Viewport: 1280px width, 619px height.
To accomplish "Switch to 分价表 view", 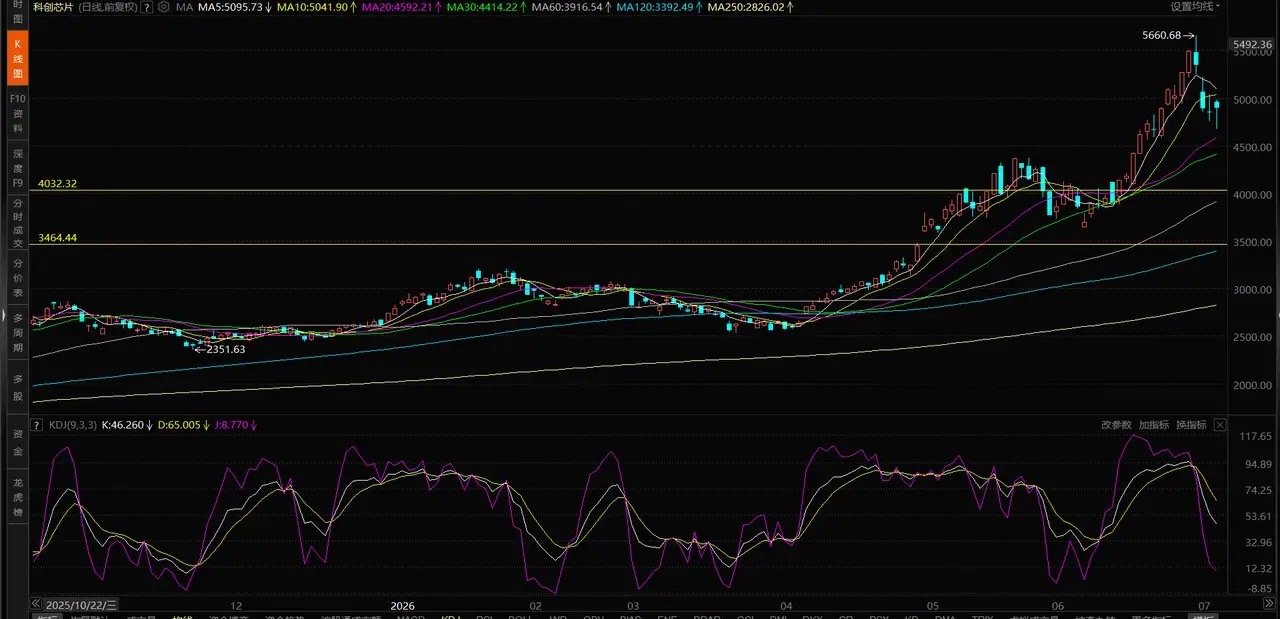I will click(17, 279).
